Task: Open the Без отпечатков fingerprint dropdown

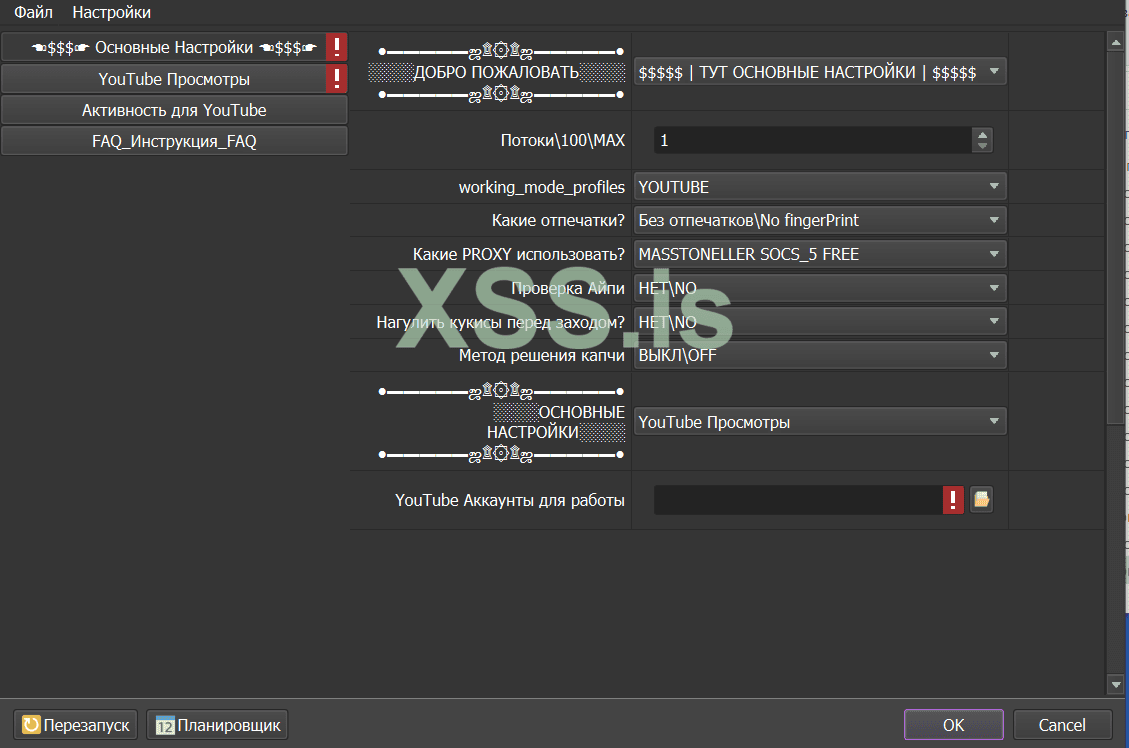Action: pyautogui.click(x=819, y=220)
